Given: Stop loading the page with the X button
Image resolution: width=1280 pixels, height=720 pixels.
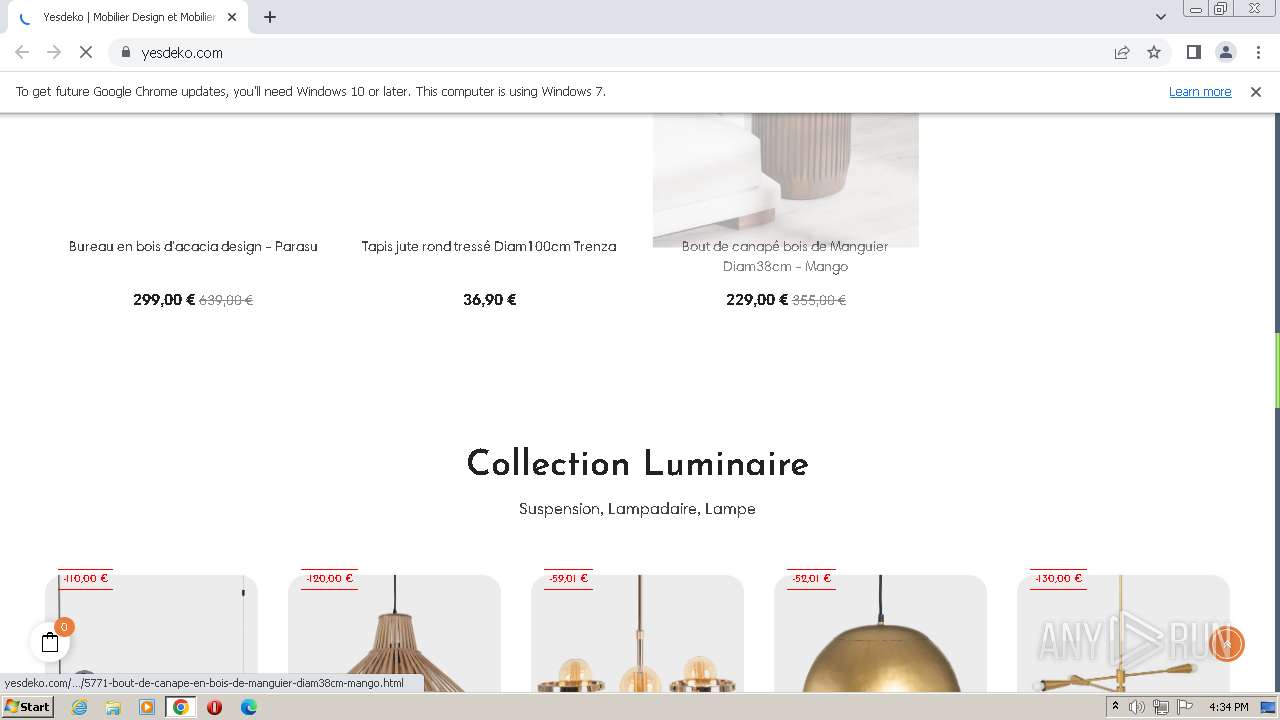Looking at the screenshot, I should tap(86, 52).
